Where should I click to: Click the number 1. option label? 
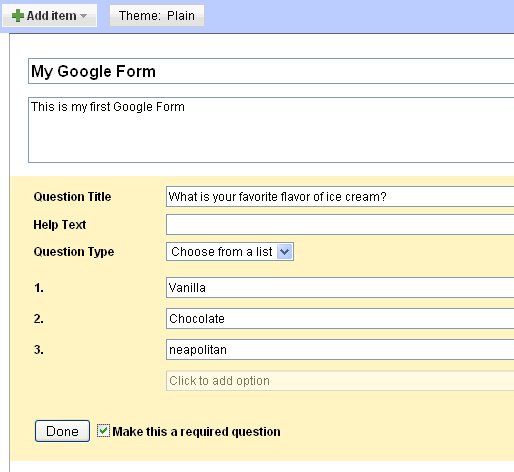click(39, 288)
